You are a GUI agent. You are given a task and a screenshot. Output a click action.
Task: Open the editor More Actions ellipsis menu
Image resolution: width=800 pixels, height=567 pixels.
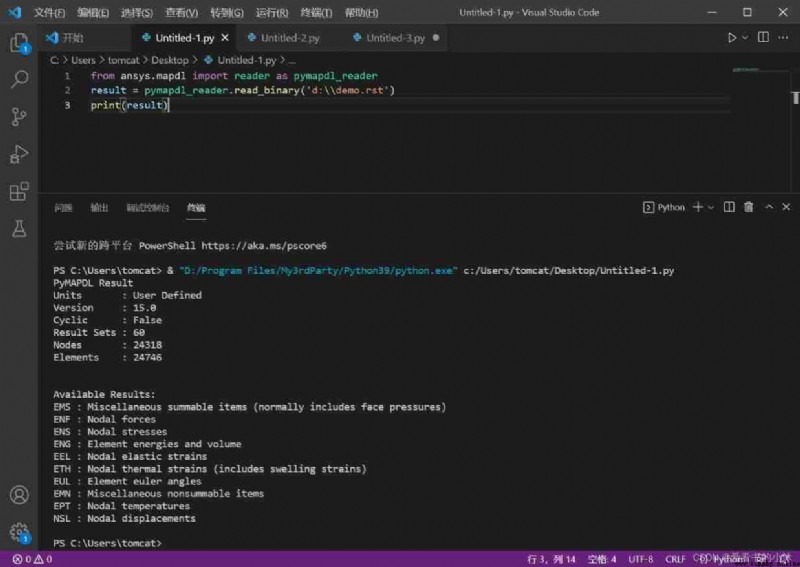pos(783,37)
